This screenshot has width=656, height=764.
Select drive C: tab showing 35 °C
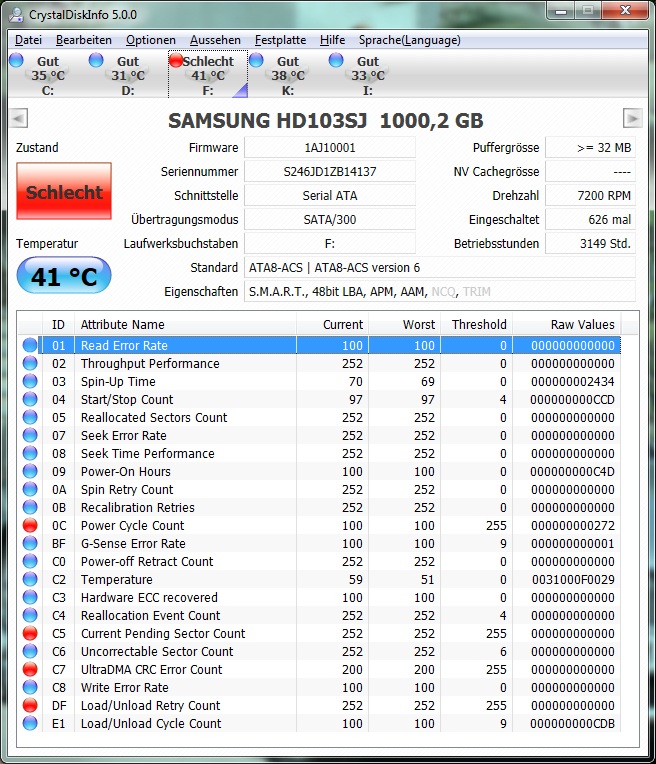[48, 75]
